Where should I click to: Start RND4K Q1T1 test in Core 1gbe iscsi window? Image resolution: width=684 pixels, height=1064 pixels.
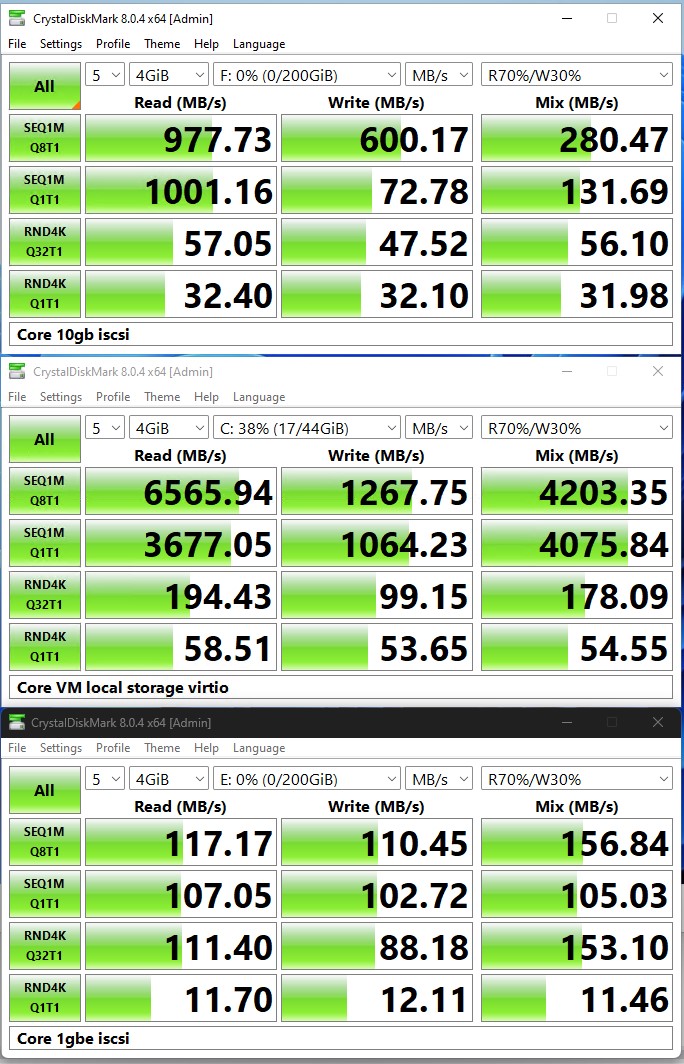pos(45,998)
